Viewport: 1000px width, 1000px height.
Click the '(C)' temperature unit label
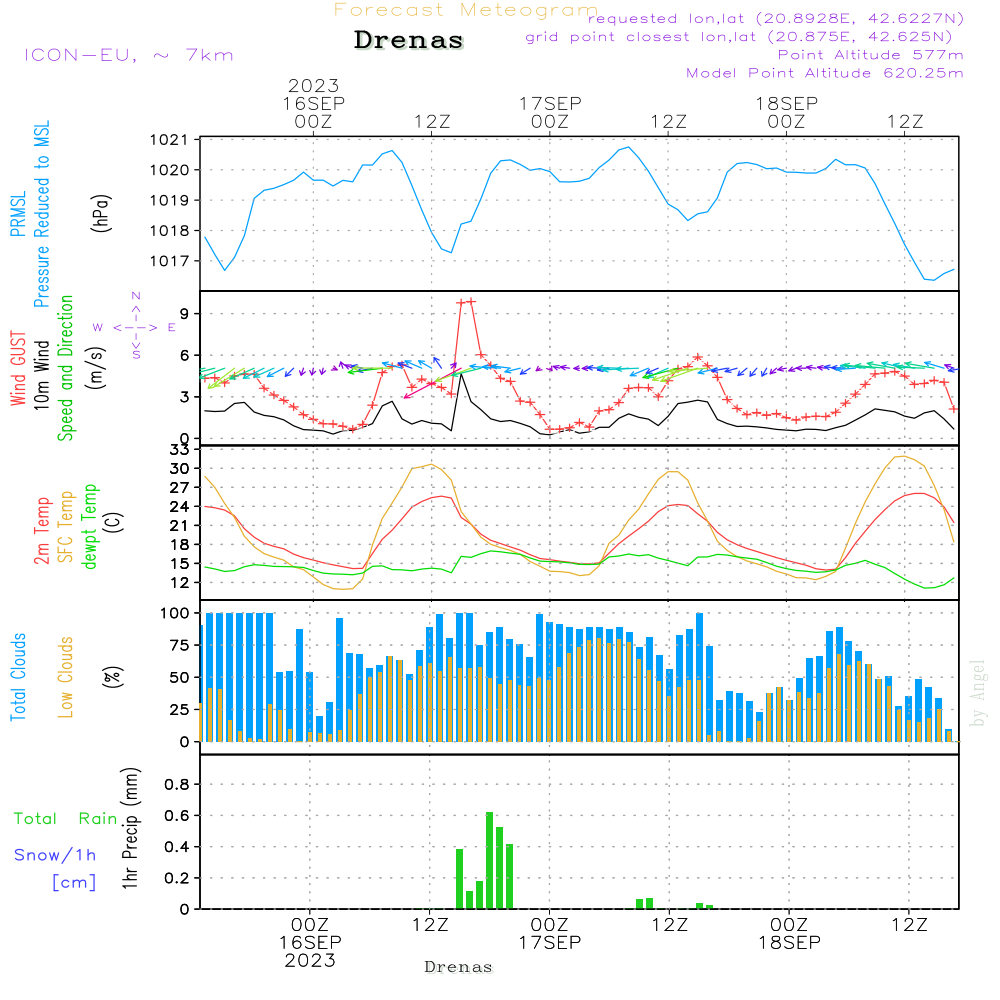[x=114, y=522]
